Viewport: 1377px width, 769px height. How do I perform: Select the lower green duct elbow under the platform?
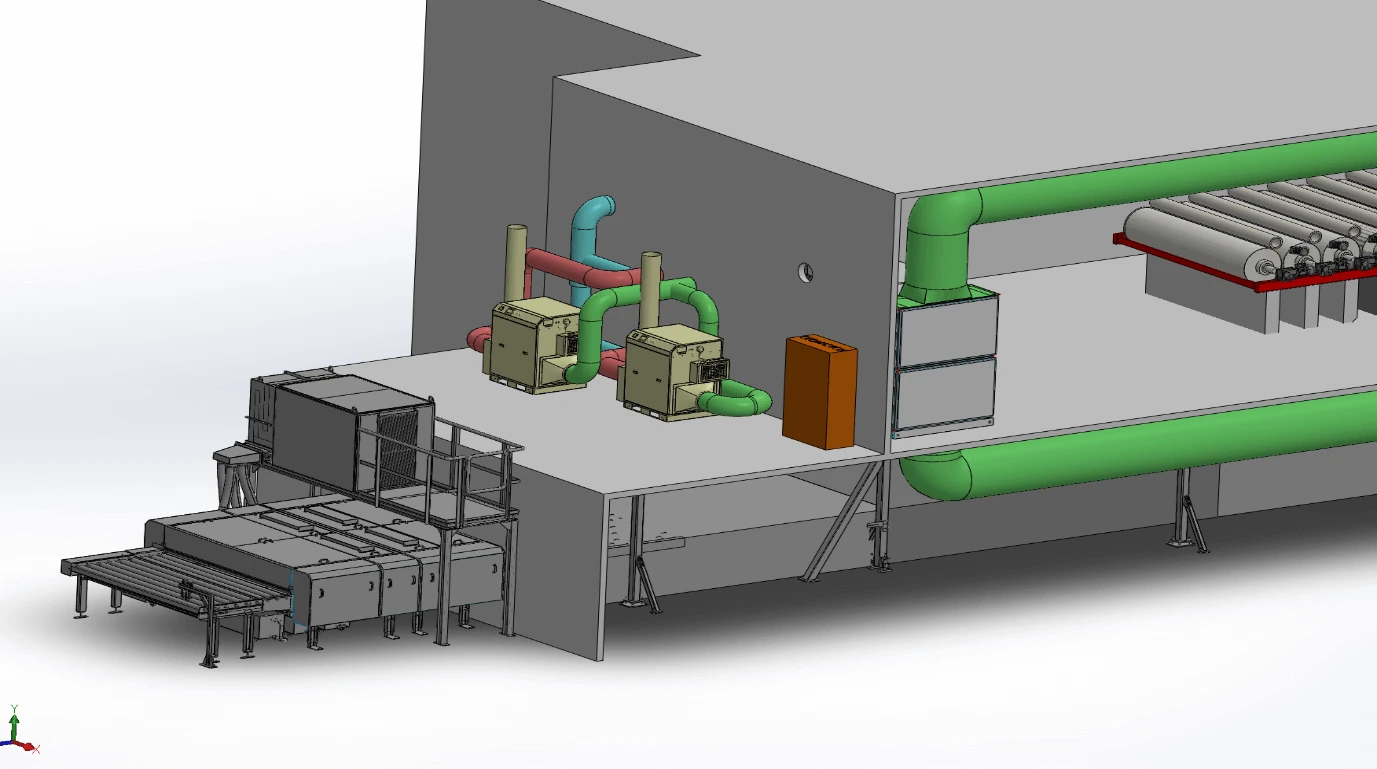938,476
